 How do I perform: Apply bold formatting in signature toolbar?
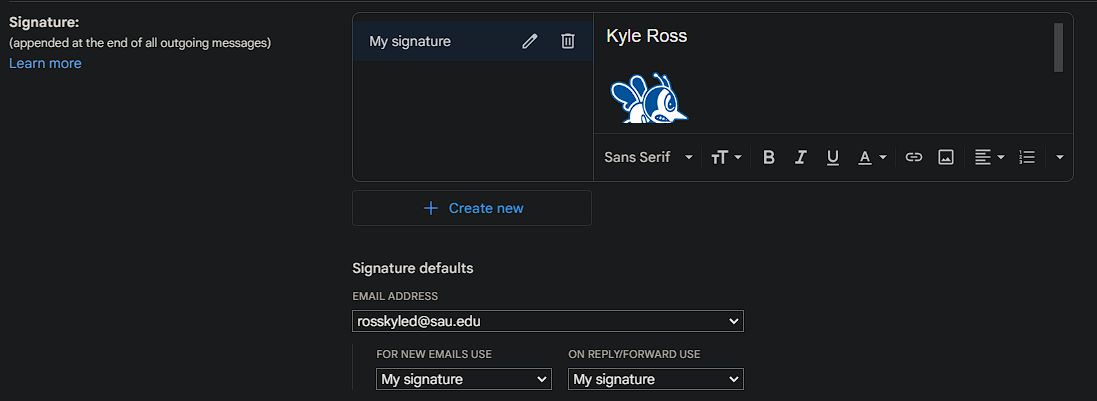(768, 157)
